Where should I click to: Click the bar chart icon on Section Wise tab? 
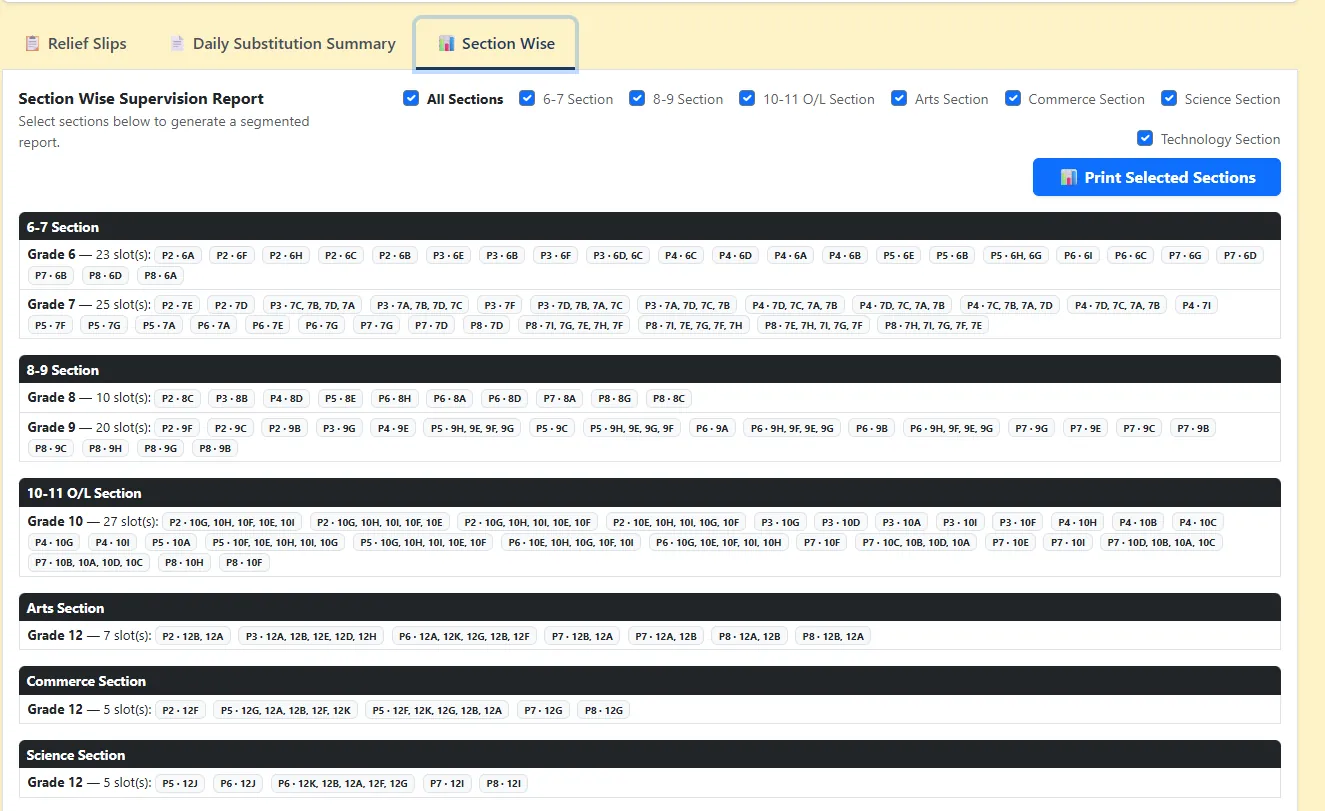(446, 44)
